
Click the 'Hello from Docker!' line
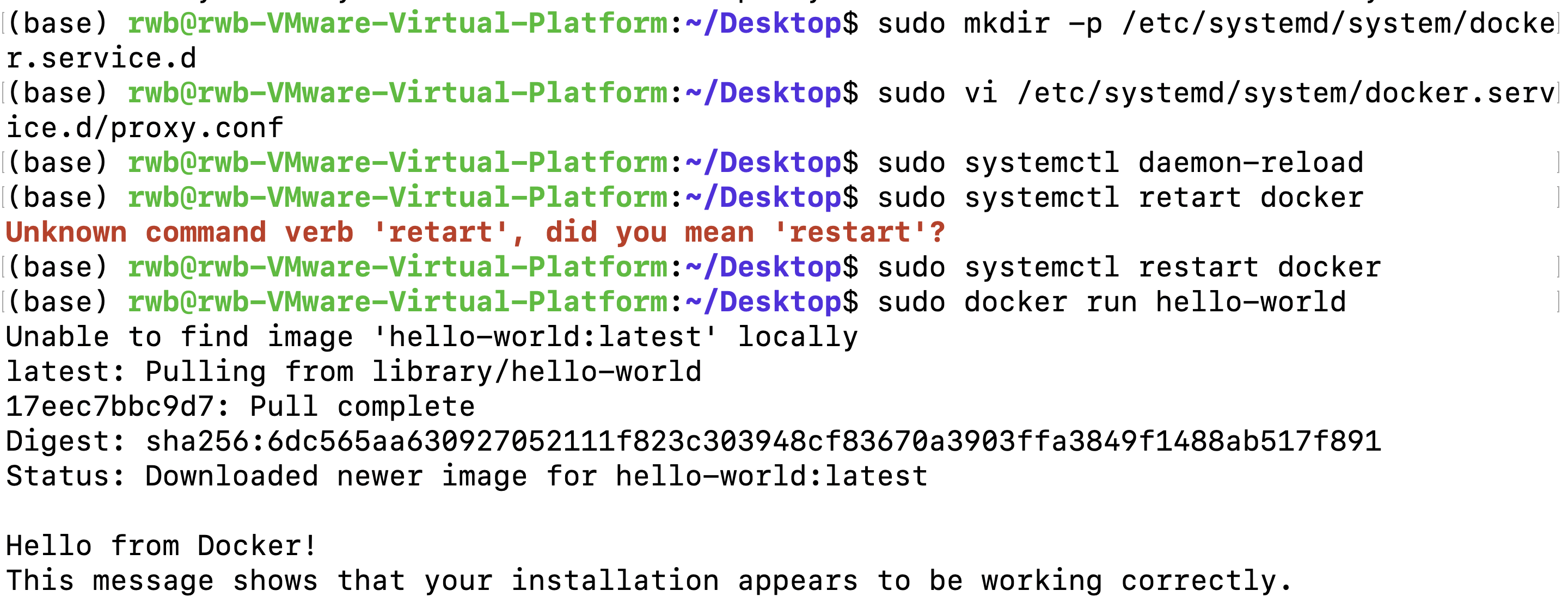click(162, 546)
